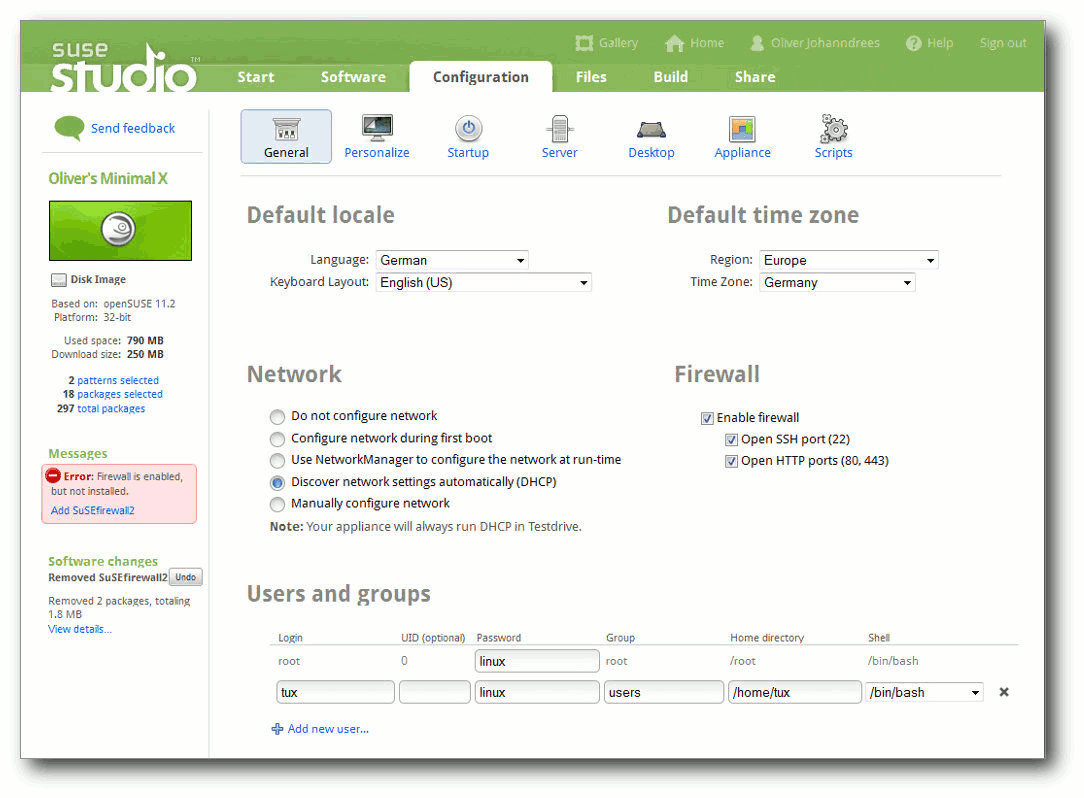The image size is (1084, 798).
Task: Switch to the Share tab
Action: [755, 77]
